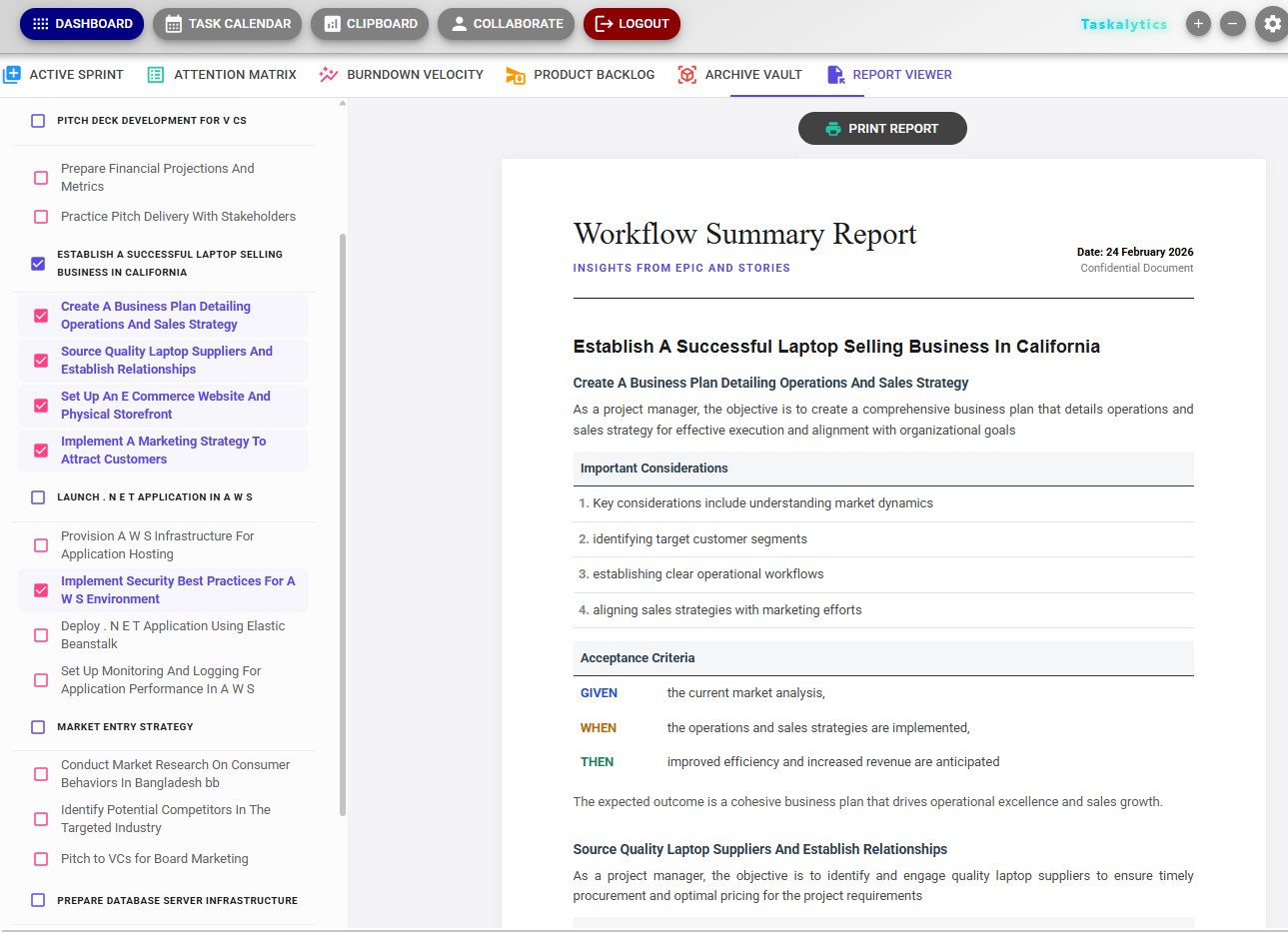
Task: Click the Active Sprint icon
Action: 12,74
